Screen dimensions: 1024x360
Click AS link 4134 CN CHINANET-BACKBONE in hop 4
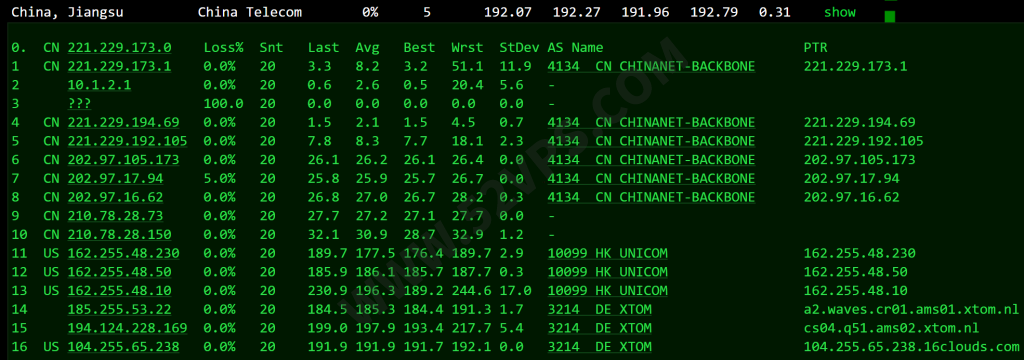(651, 122)
